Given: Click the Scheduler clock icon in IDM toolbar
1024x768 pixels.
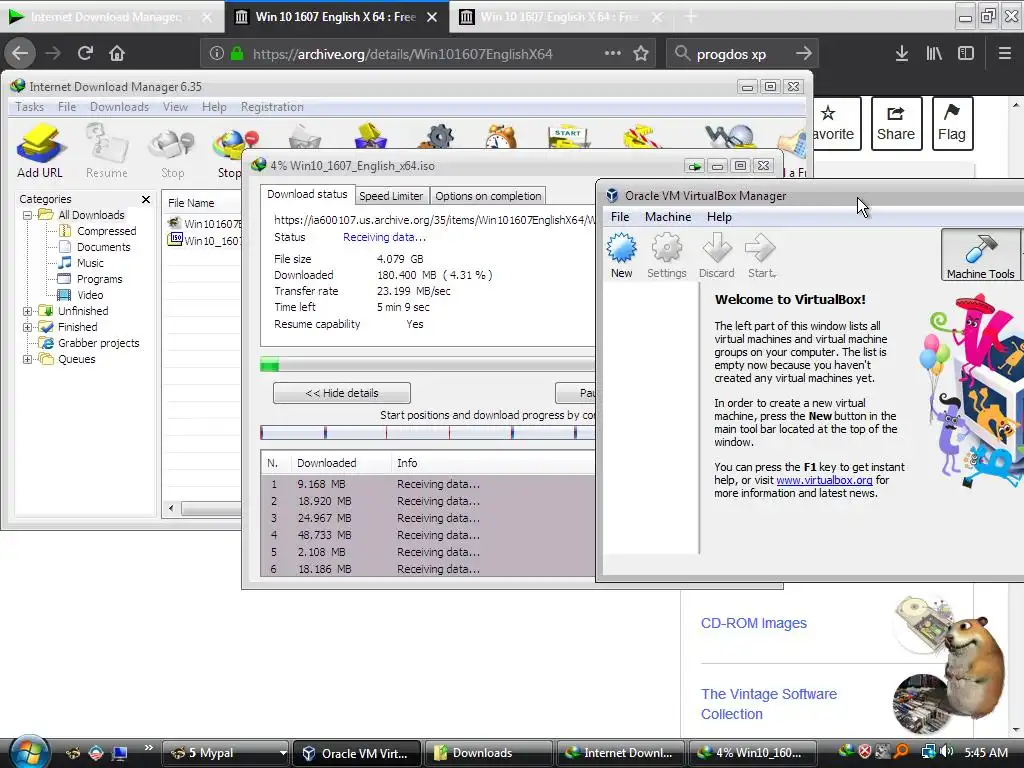Looking at the screenshot, I should point(501,136).
